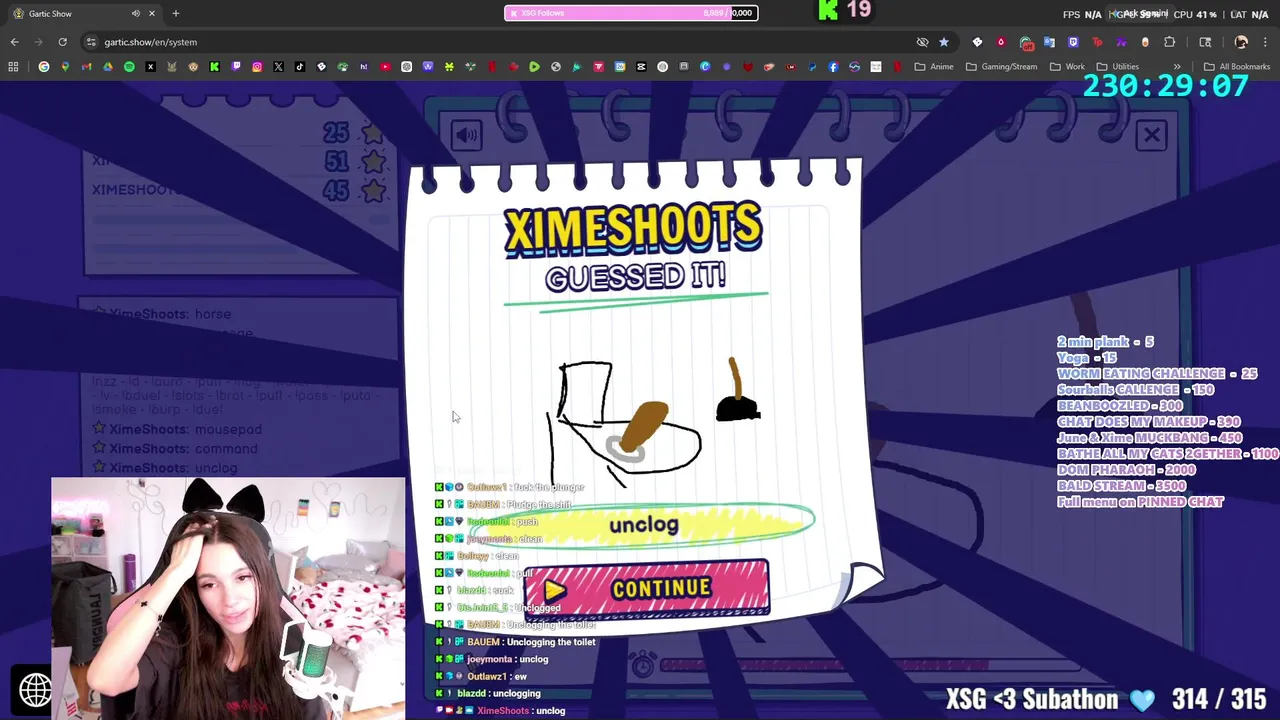Click the star beside score 51
The height and width of the screenshot is (720, 1280).
[x=373, y=161]
